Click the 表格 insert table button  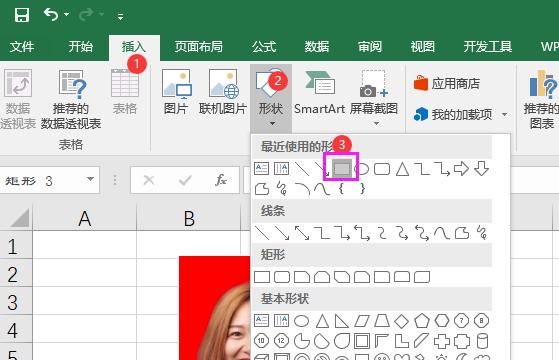(125, 92)
